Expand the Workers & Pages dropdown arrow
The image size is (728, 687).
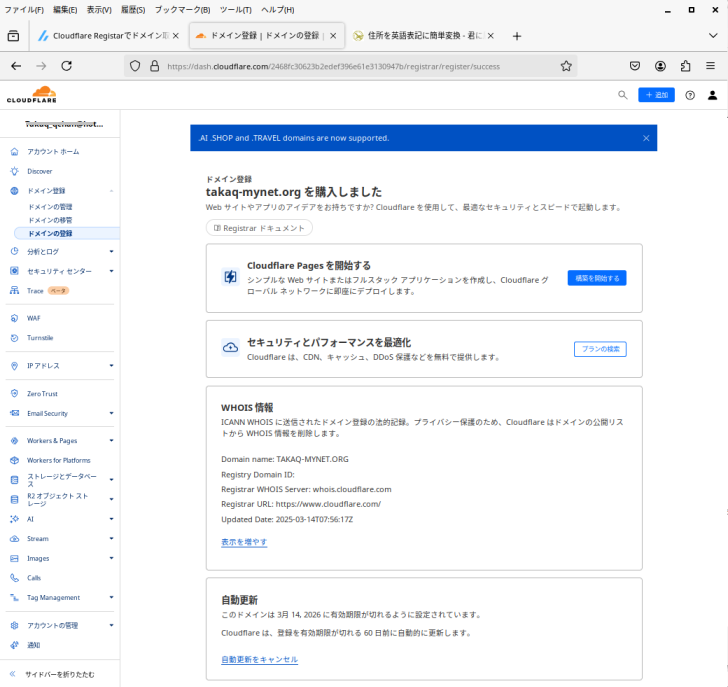tap(111, 441)
